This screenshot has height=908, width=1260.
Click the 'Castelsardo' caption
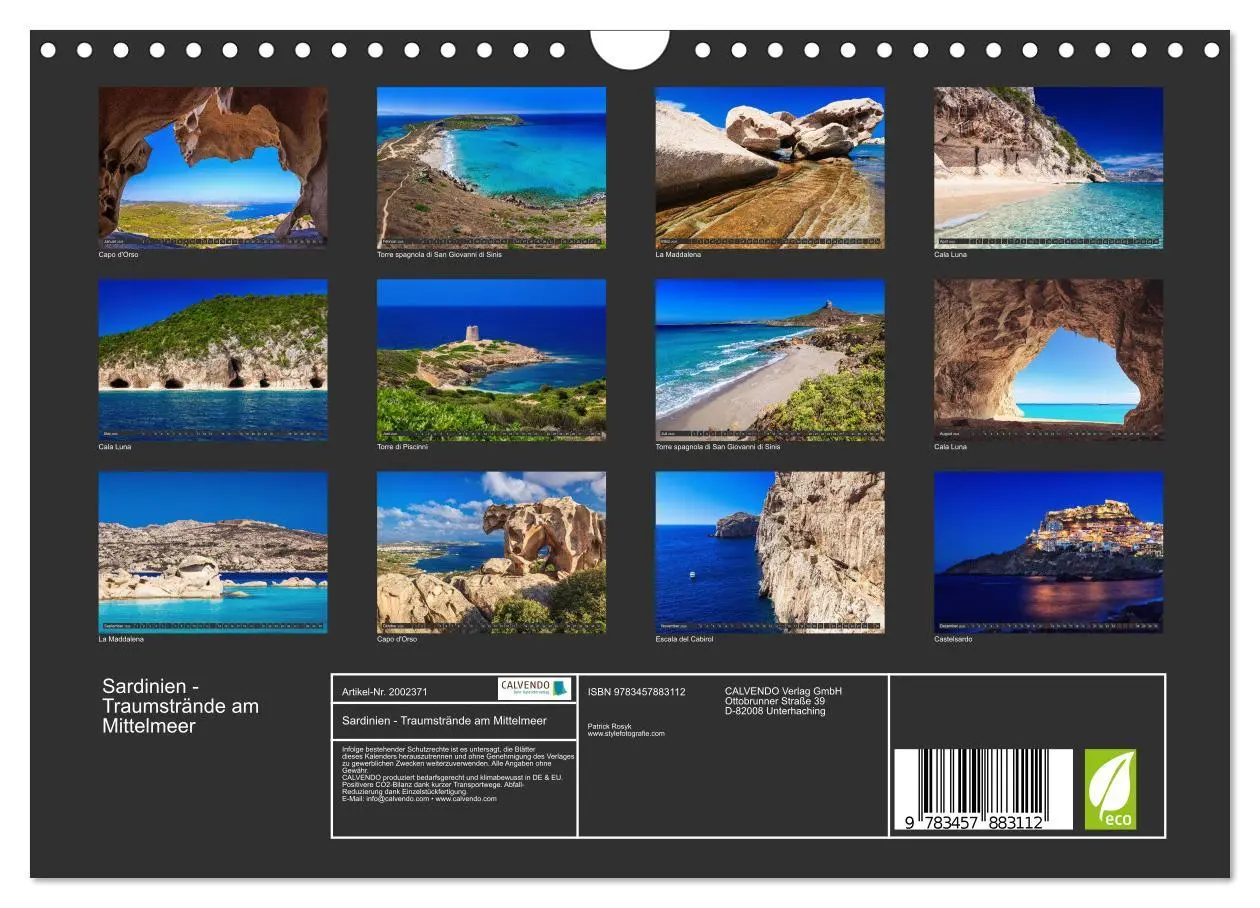tap(953, 639)
